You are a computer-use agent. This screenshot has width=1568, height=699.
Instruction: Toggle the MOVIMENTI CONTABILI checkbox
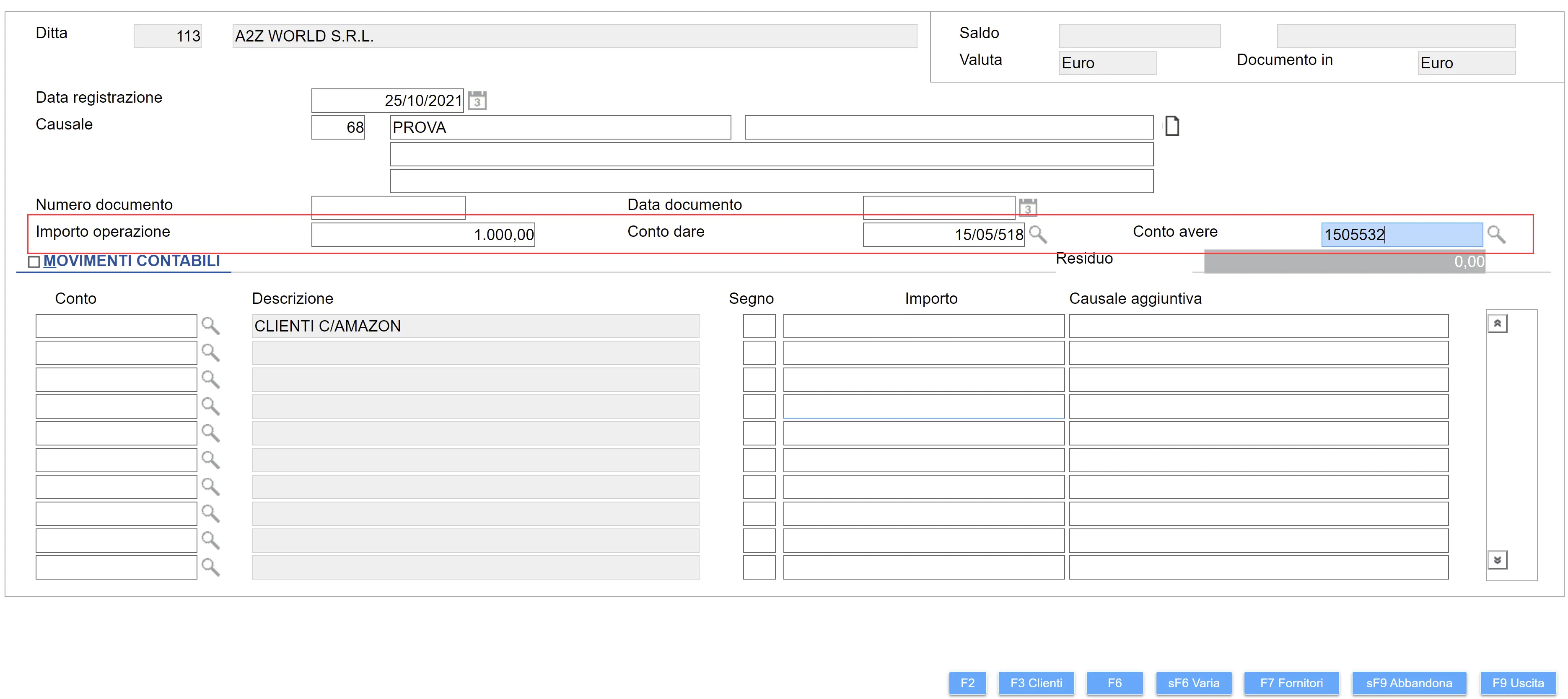[34, 261]
